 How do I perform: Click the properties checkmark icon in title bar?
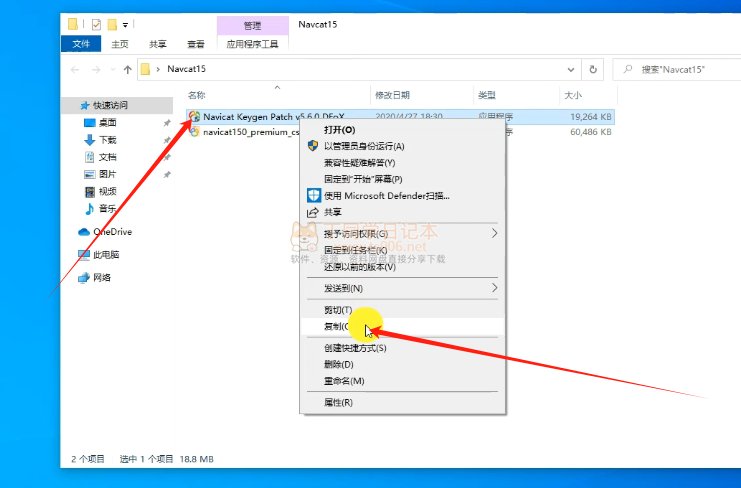96,25
